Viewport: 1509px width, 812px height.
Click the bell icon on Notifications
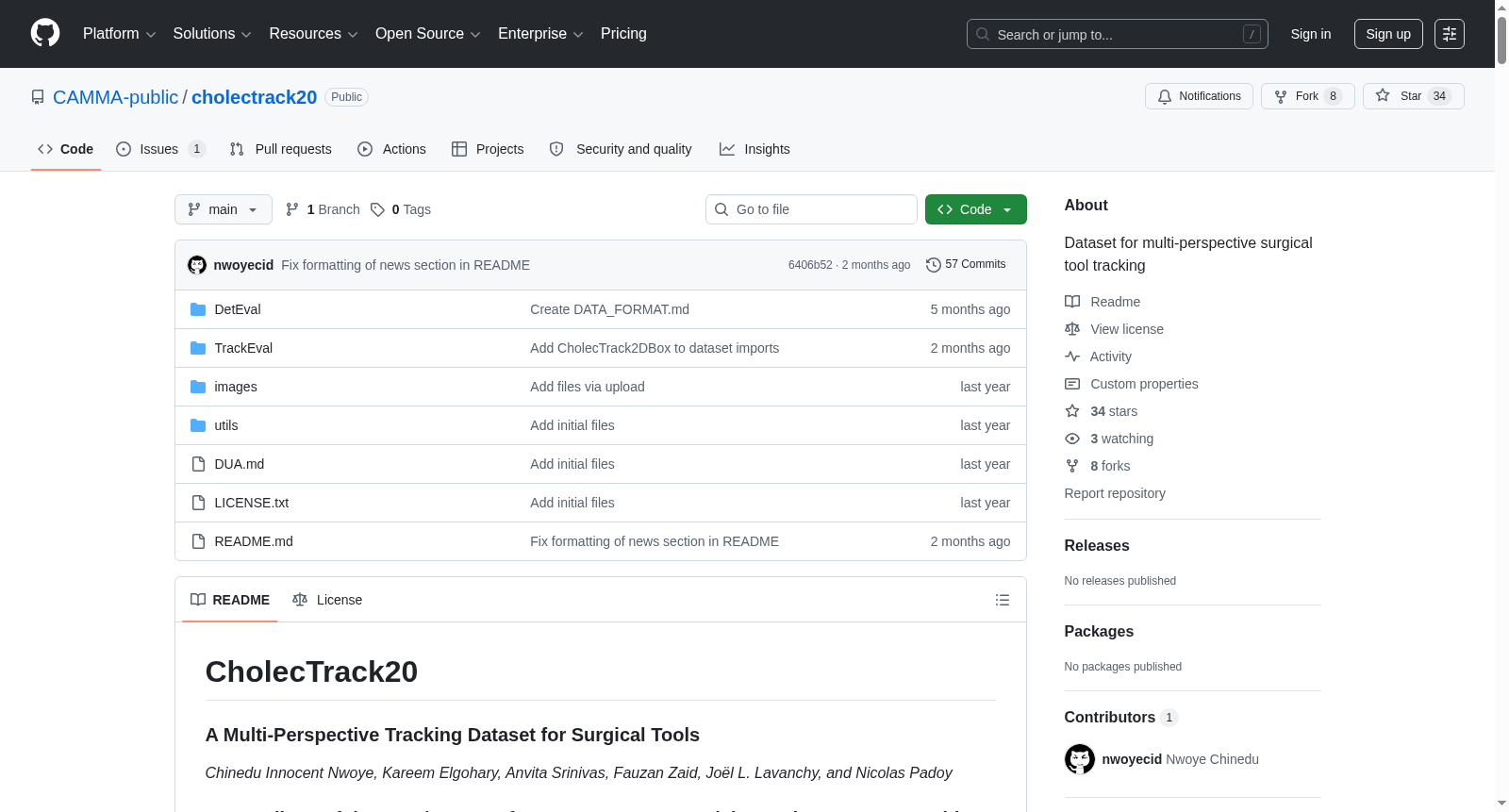pos(1165,96)
